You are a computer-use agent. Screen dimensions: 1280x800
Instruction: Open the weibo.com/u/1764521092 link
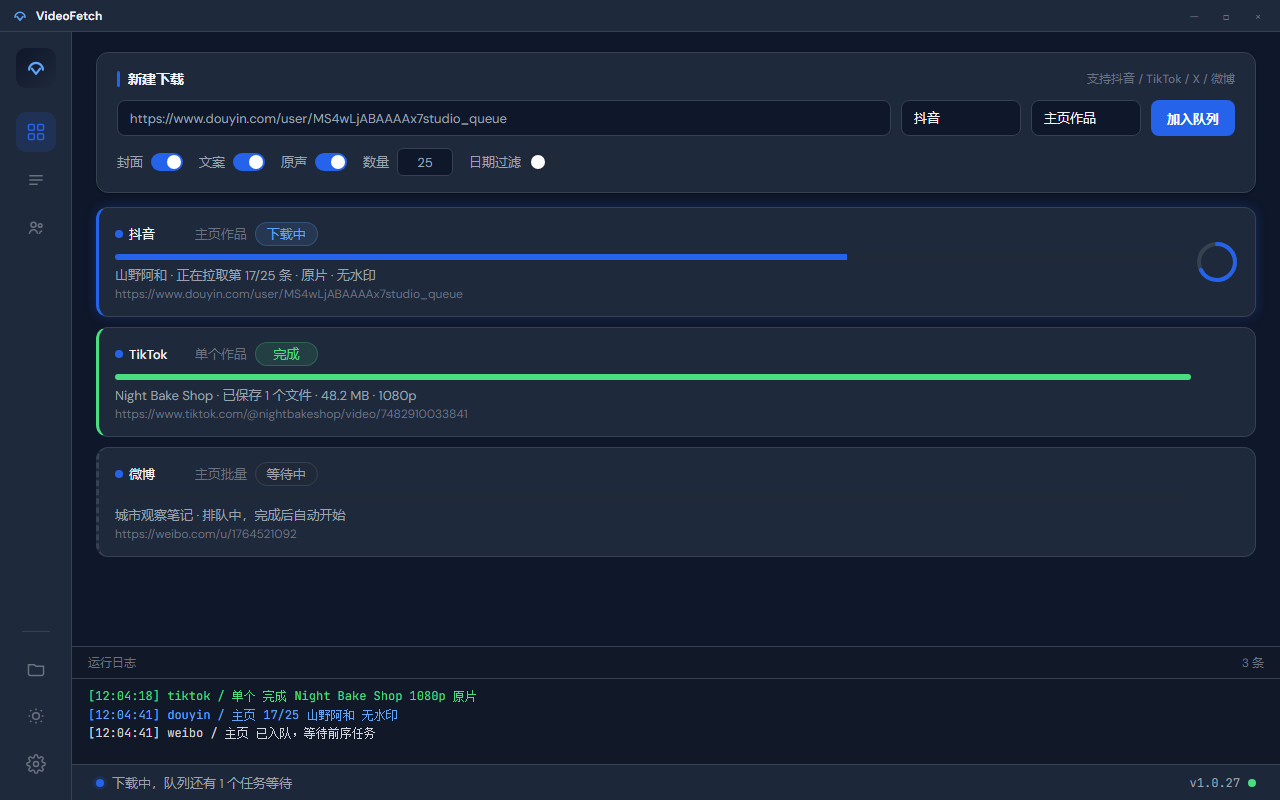(206, 534)
